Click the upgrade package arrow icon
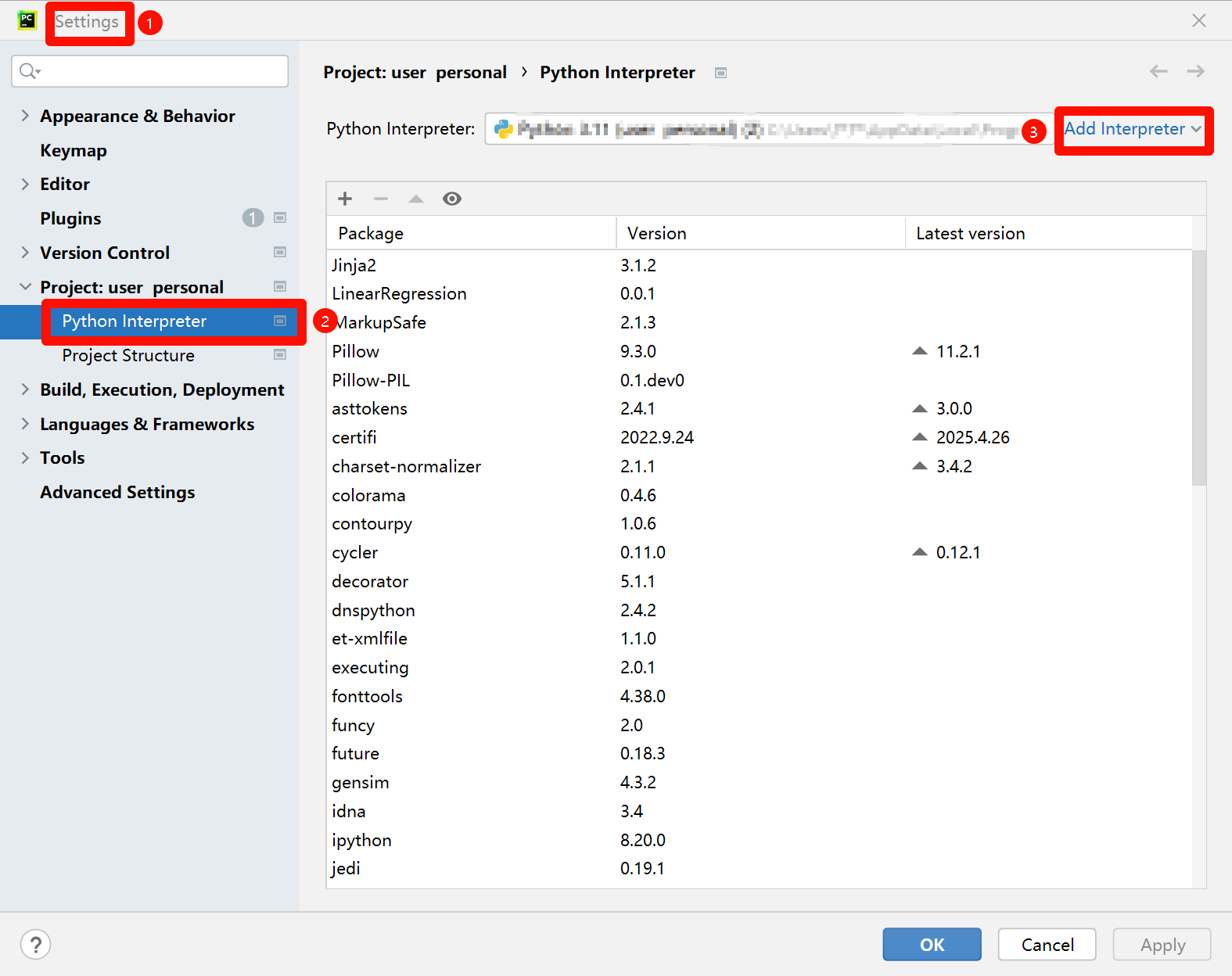 [x=416, y=199]
